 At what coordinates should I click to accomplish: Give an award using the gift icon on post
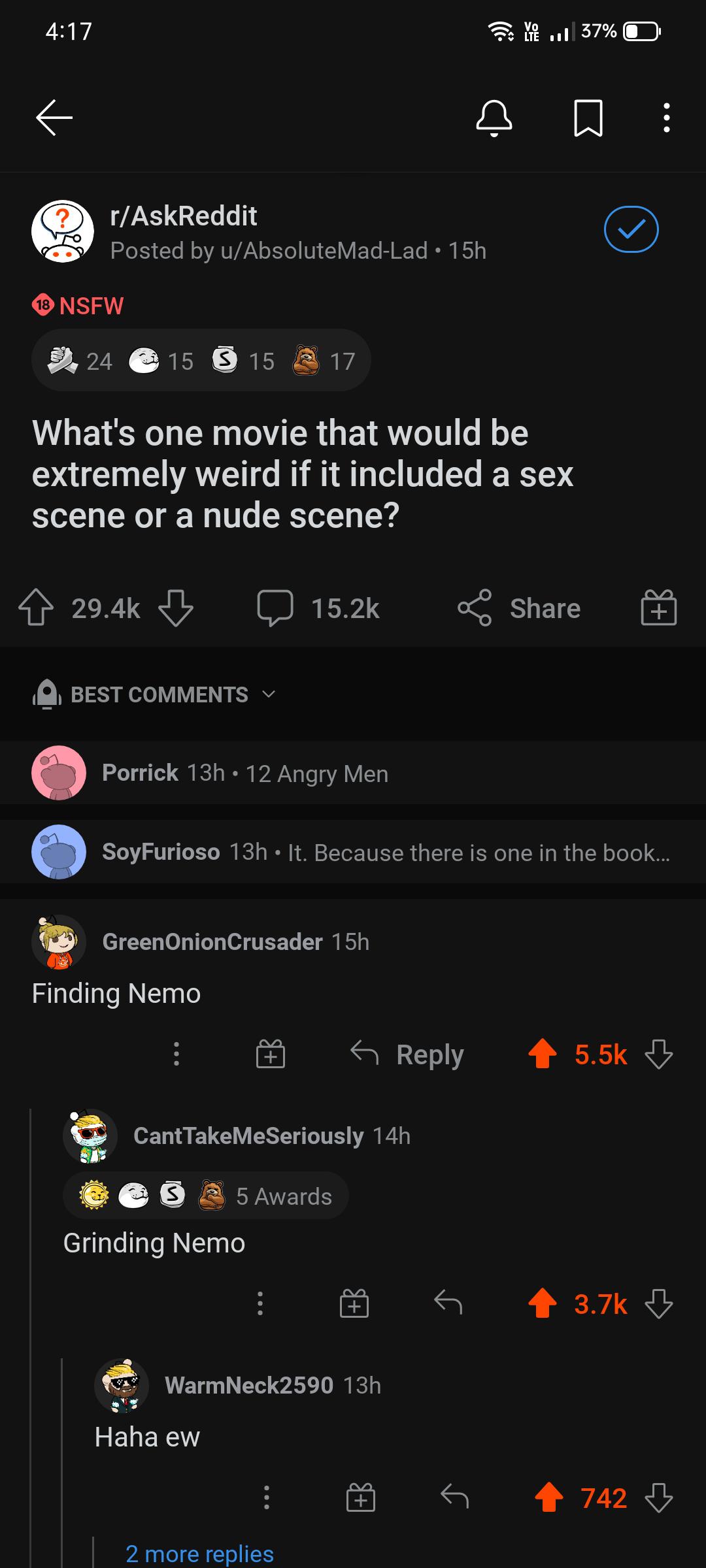click(x=658, y=608)
